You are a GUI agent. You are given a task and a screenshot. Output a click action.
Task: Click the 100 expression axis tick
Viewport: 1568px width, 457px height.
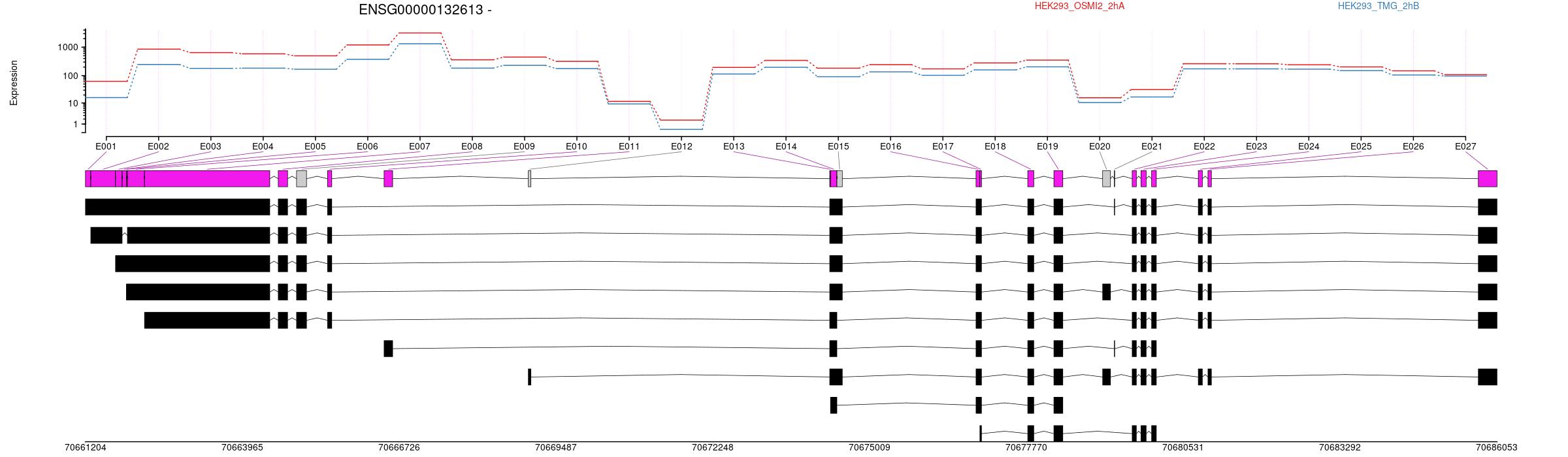(x=72, y=76)
